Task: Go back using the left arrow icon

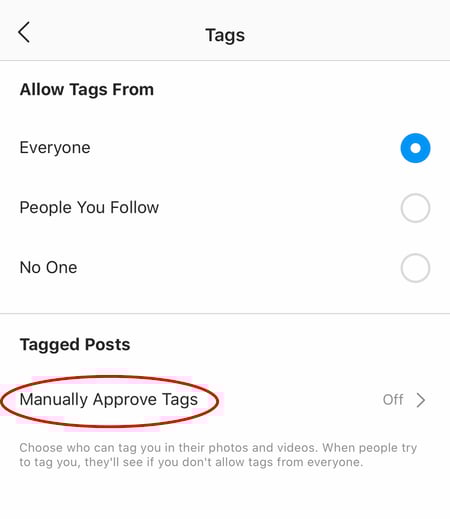Action: (24, 32)
